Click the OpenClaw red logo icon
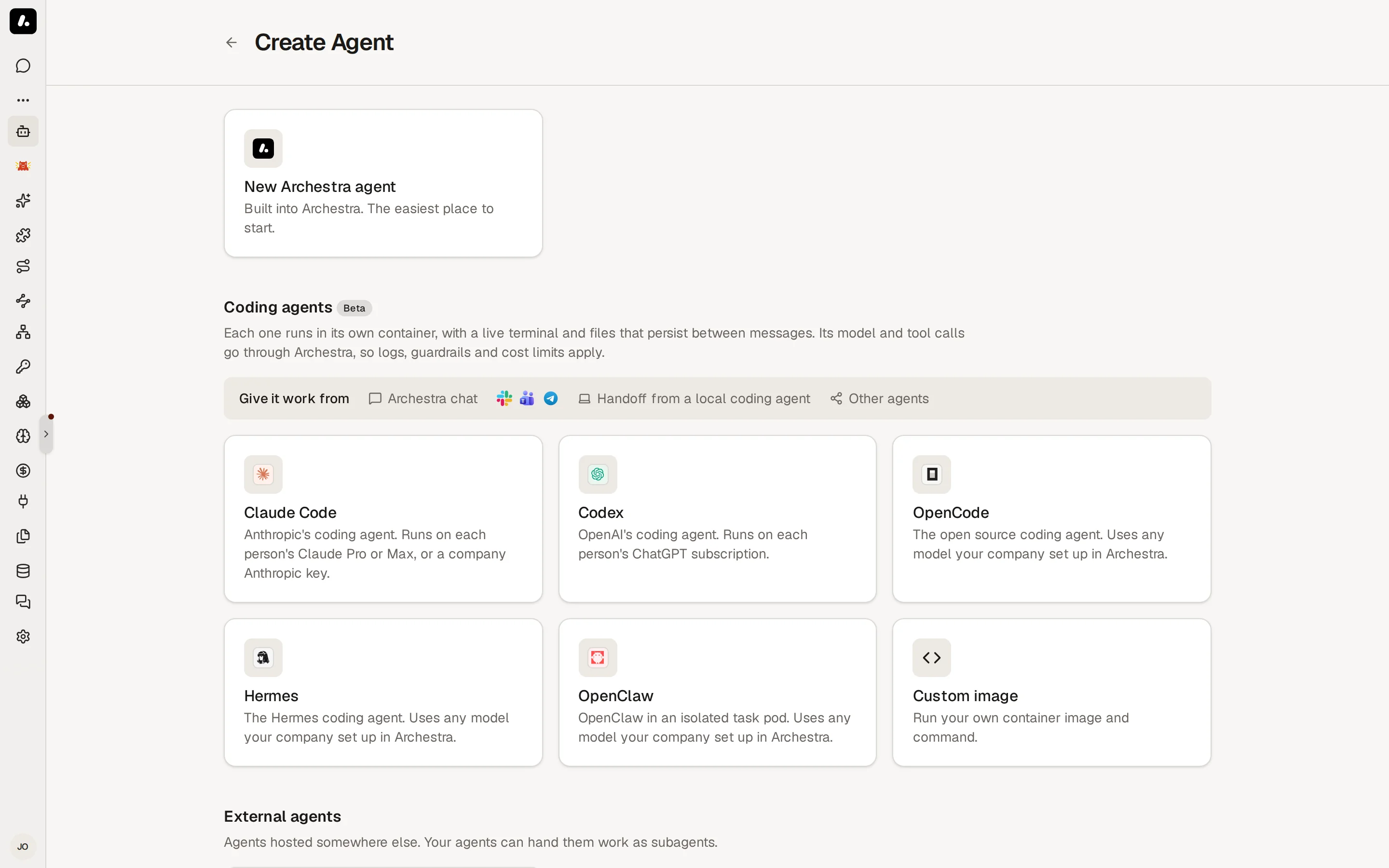 pyautogui.click(x=598, y=657)
